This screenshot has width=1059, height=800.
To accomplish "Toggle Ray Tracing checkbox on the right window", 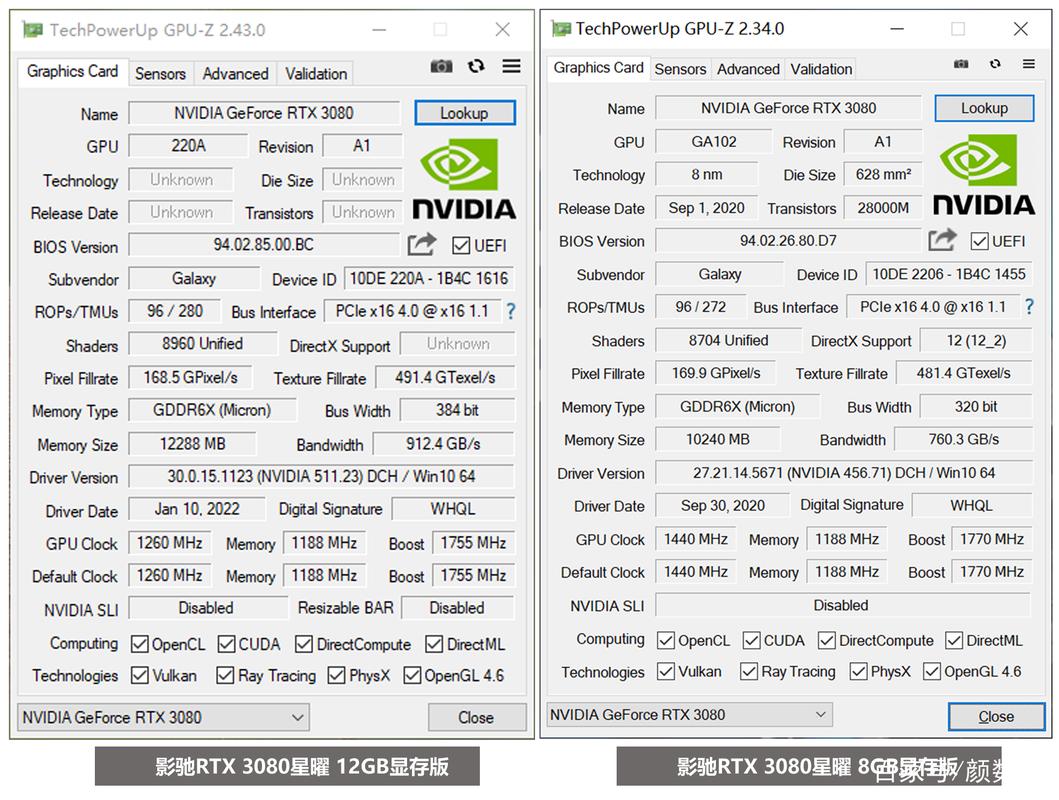I will pos(748,671).
